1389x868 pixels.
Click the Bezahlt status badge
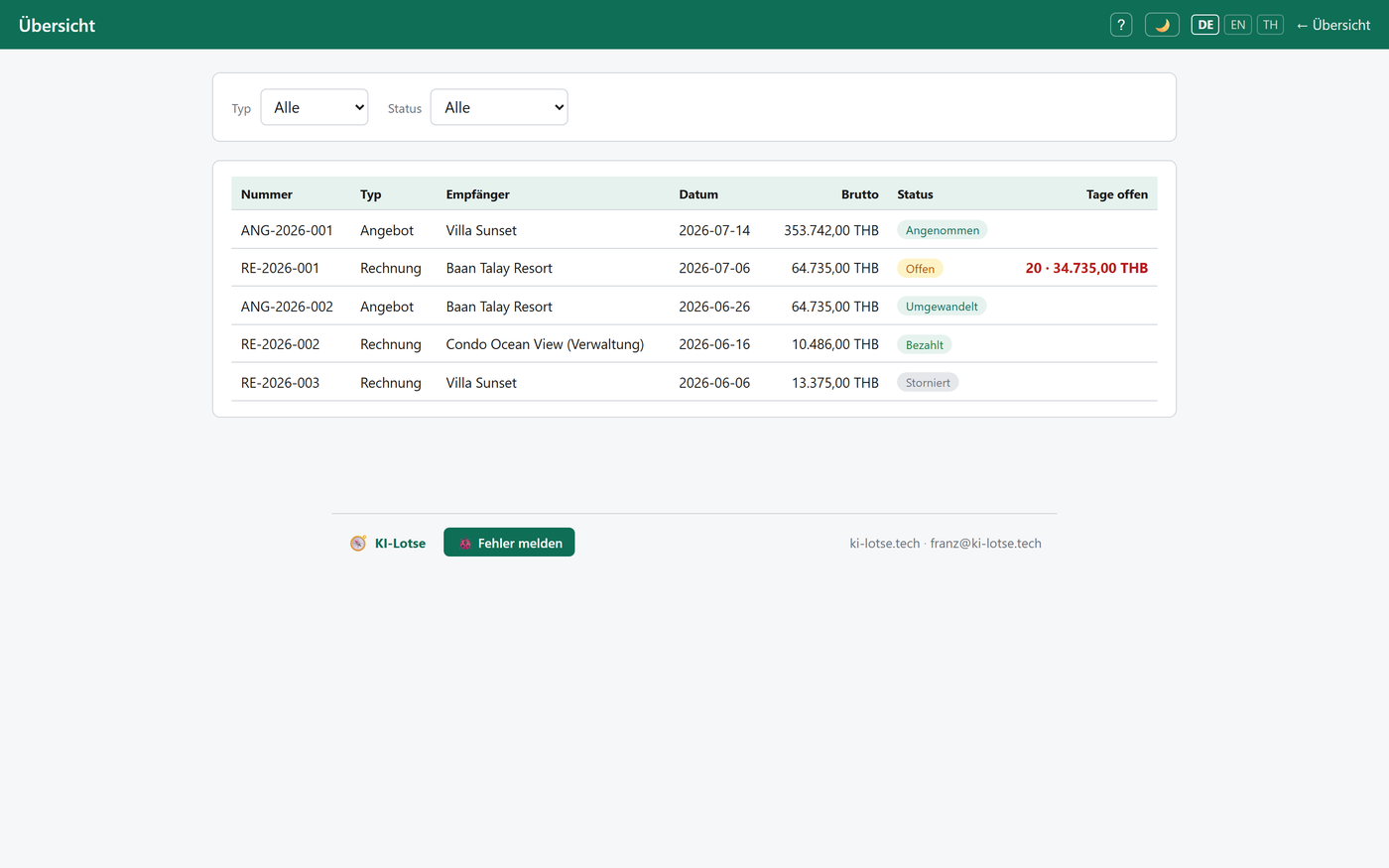click(x=925, y=345)
